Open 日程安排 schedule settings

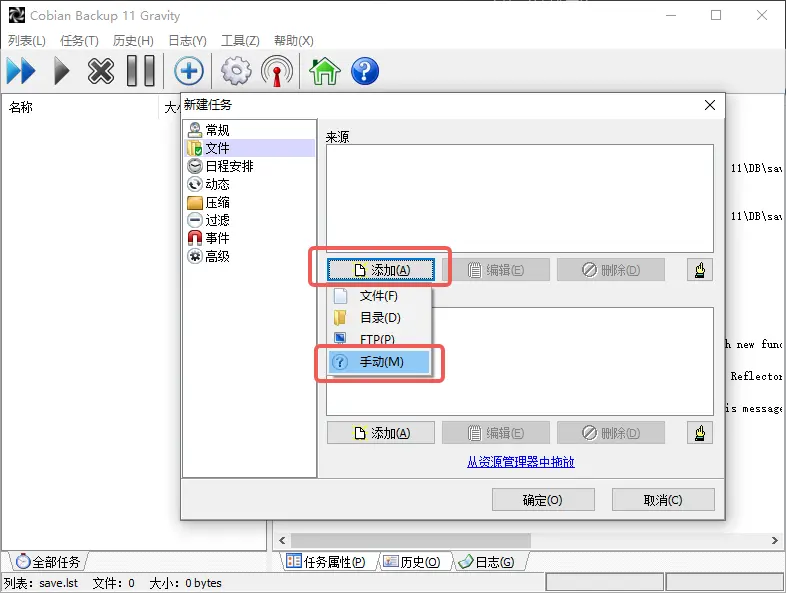221,166
